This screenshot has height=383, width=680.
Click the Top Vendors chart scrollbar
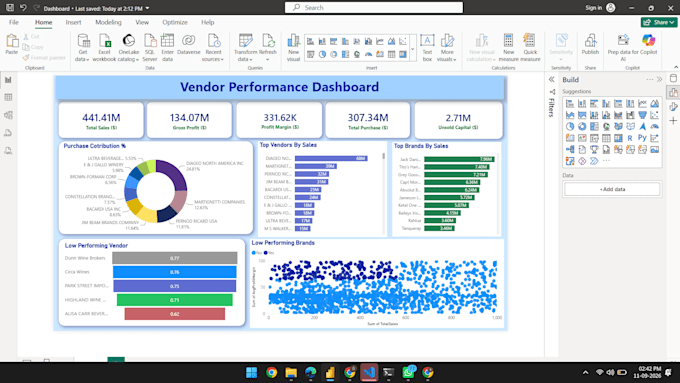383,155
